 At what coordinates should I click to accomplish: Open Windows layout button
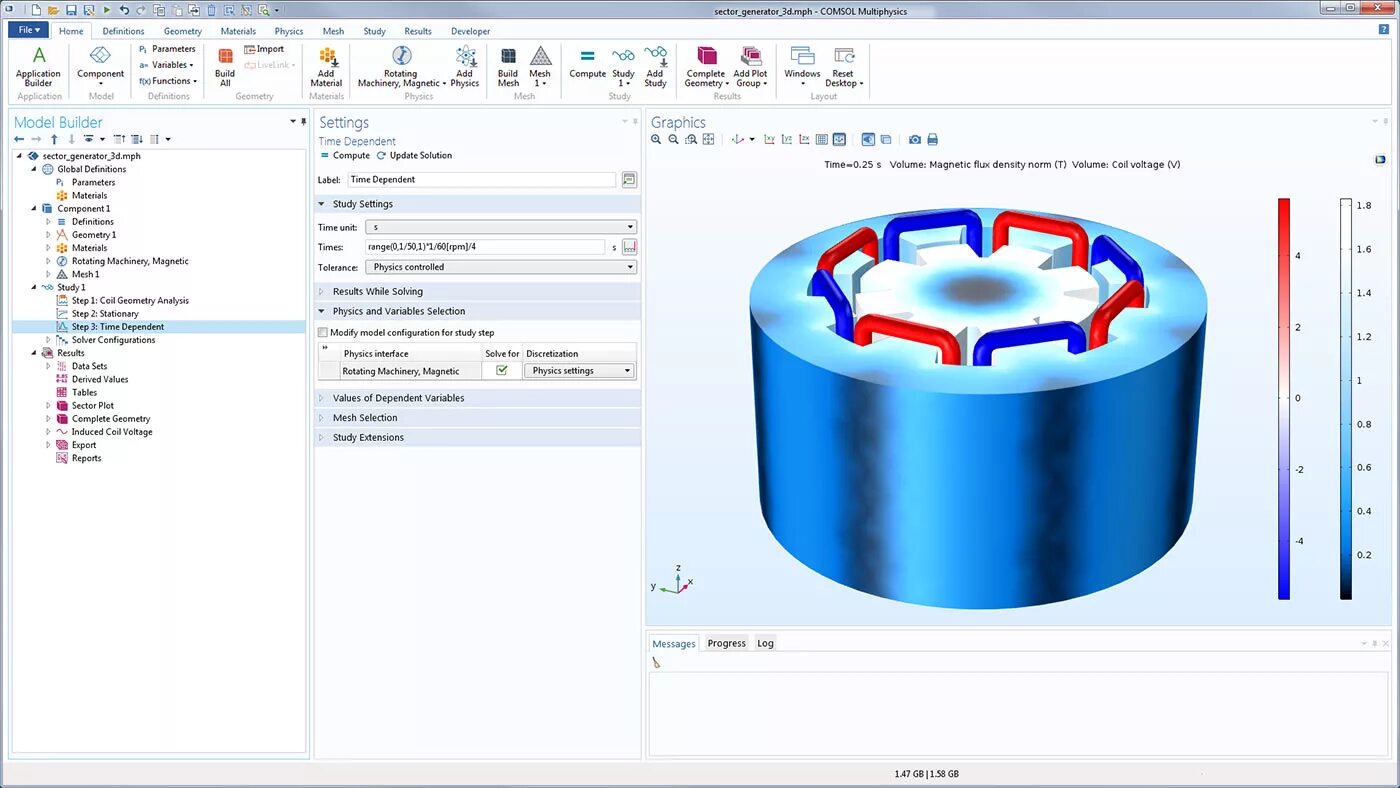[x=802, y=66]
